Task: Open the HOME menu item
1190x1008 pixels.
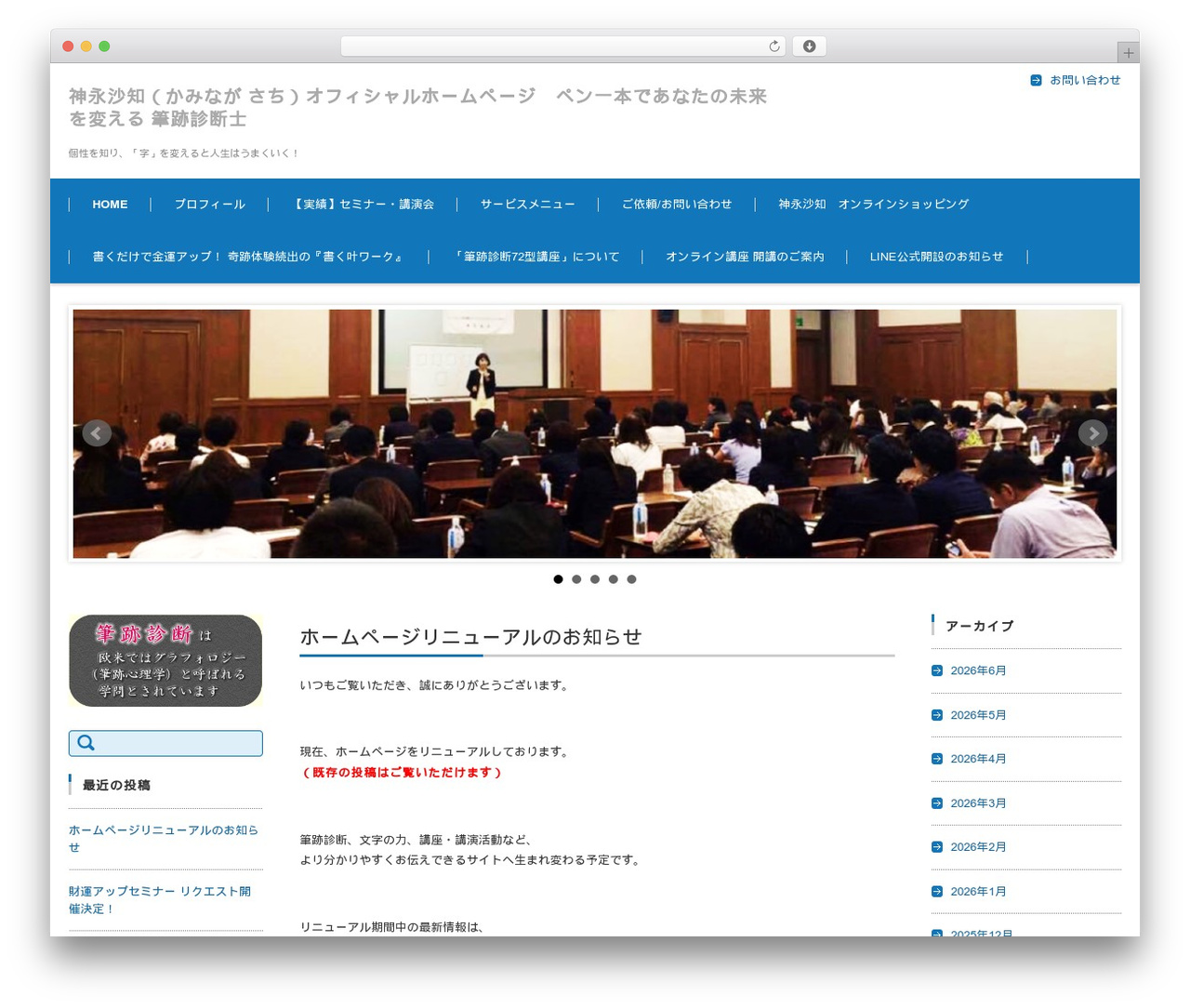Action: pos(110,205)
